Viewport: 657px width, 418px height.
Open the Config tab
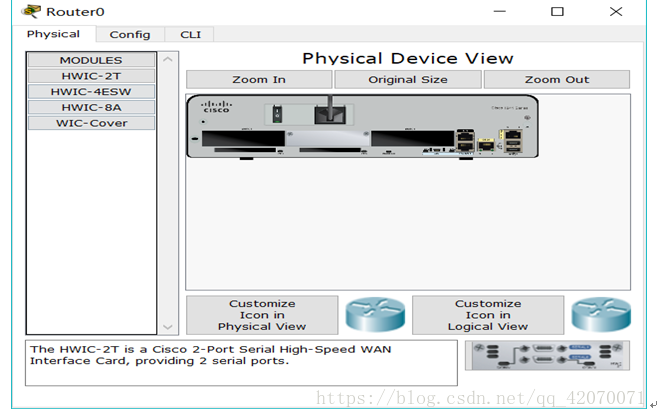(130, 34)
